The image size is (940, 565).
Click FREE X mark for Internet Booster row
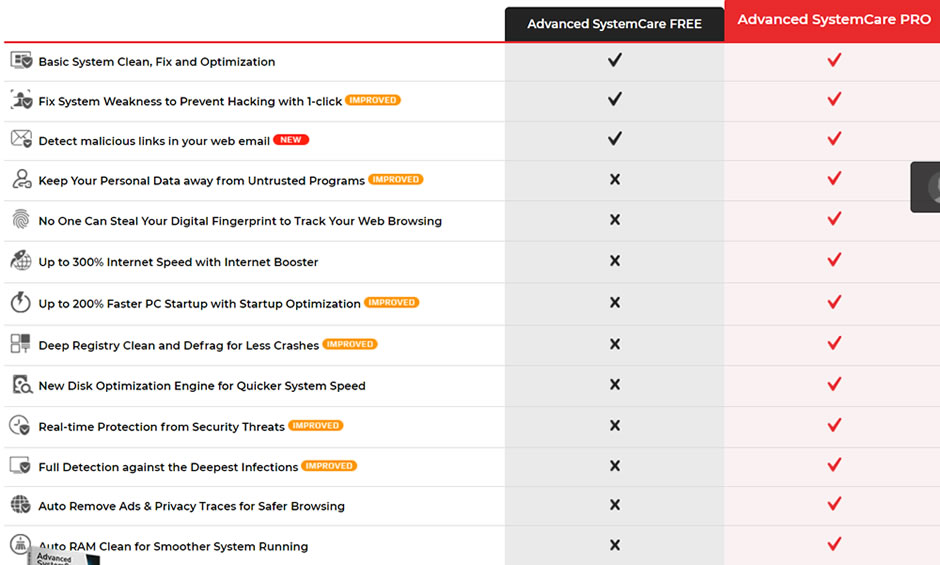coord(614,260)
